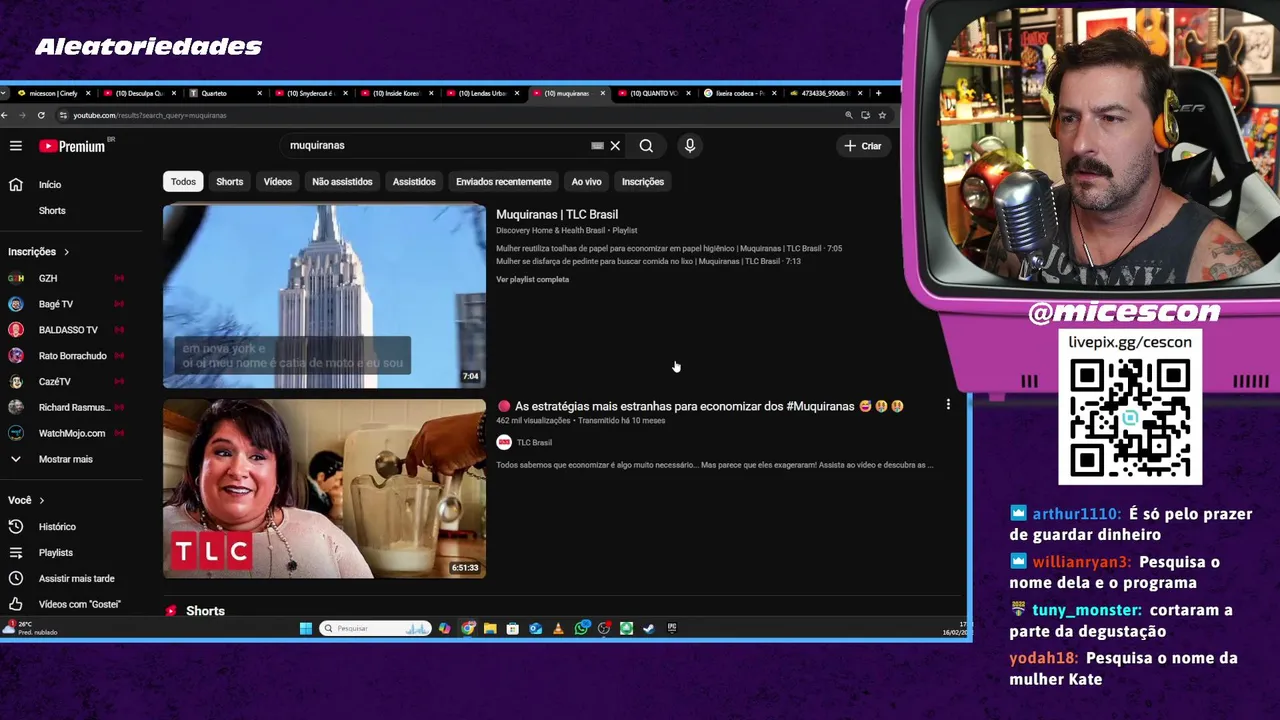The width and height of the screenshot is (1280, 720).
Task: Clear the search box with the X
Action: pos(615,146)
